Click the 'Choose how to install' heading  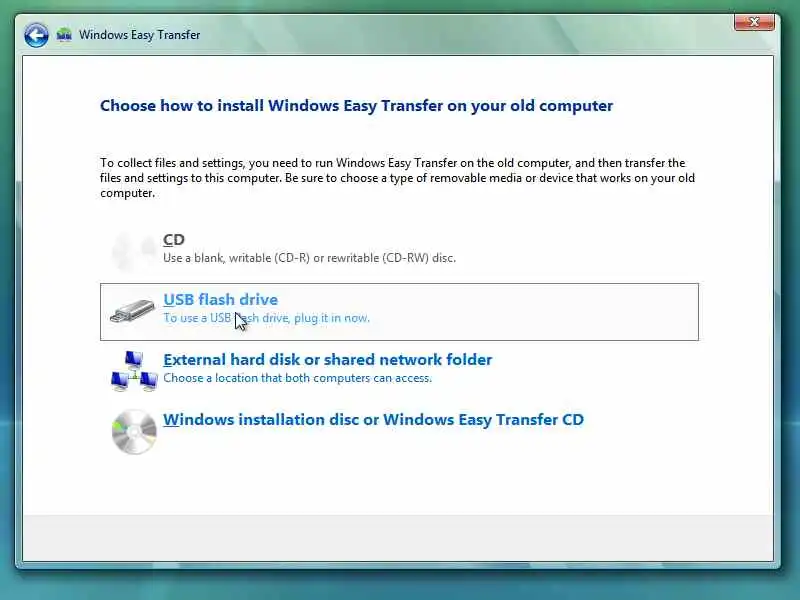[356, 106]
